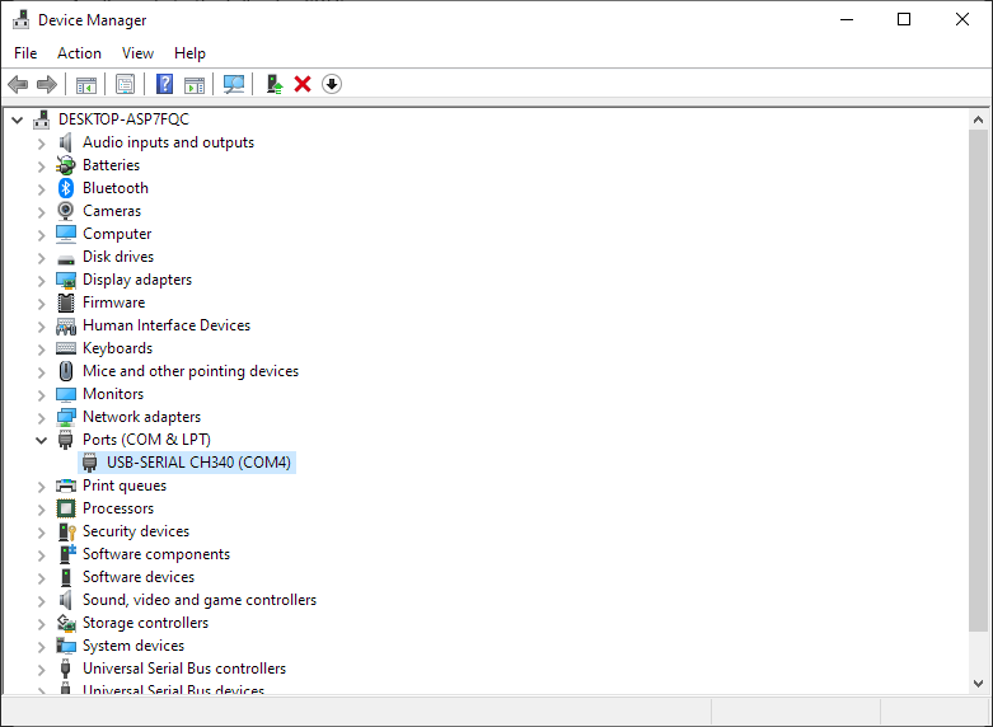The image size is (993, 727).
Task: Select Universal Serial Bus controllers label
Action: 184,668
